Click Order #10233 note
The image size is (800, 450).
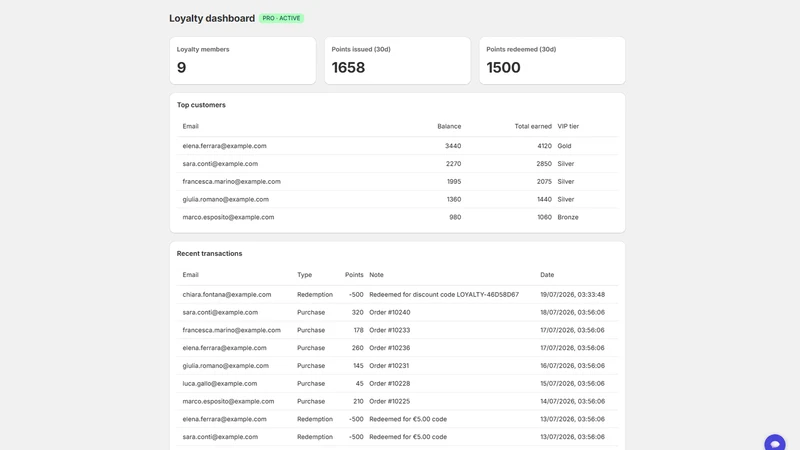point(390,330)
